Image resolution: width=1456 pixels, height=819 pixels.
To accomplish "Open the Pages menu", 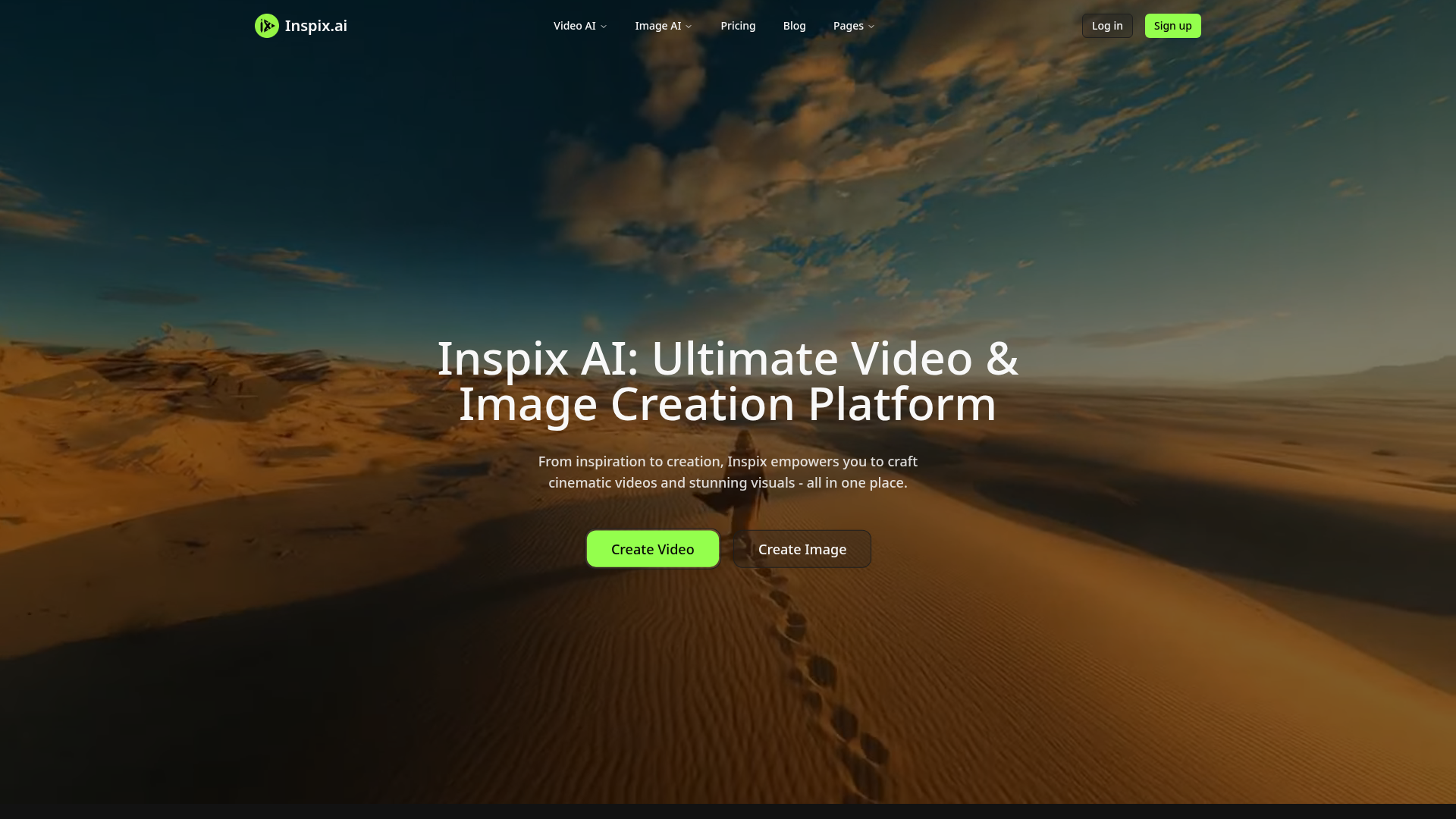I will (848, 26).
